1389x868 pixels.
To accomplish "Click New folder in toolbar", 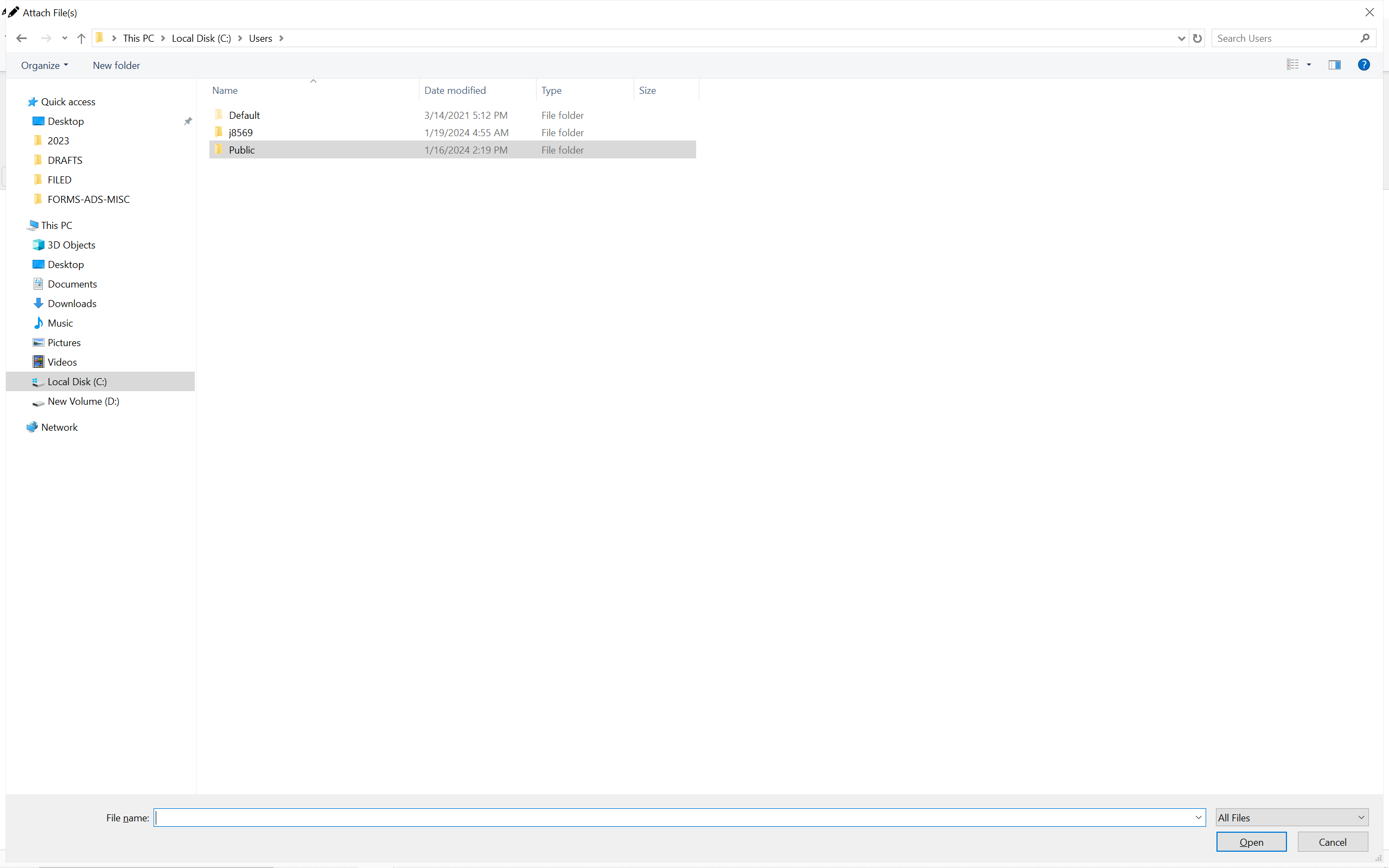I will tap(116, 66).
